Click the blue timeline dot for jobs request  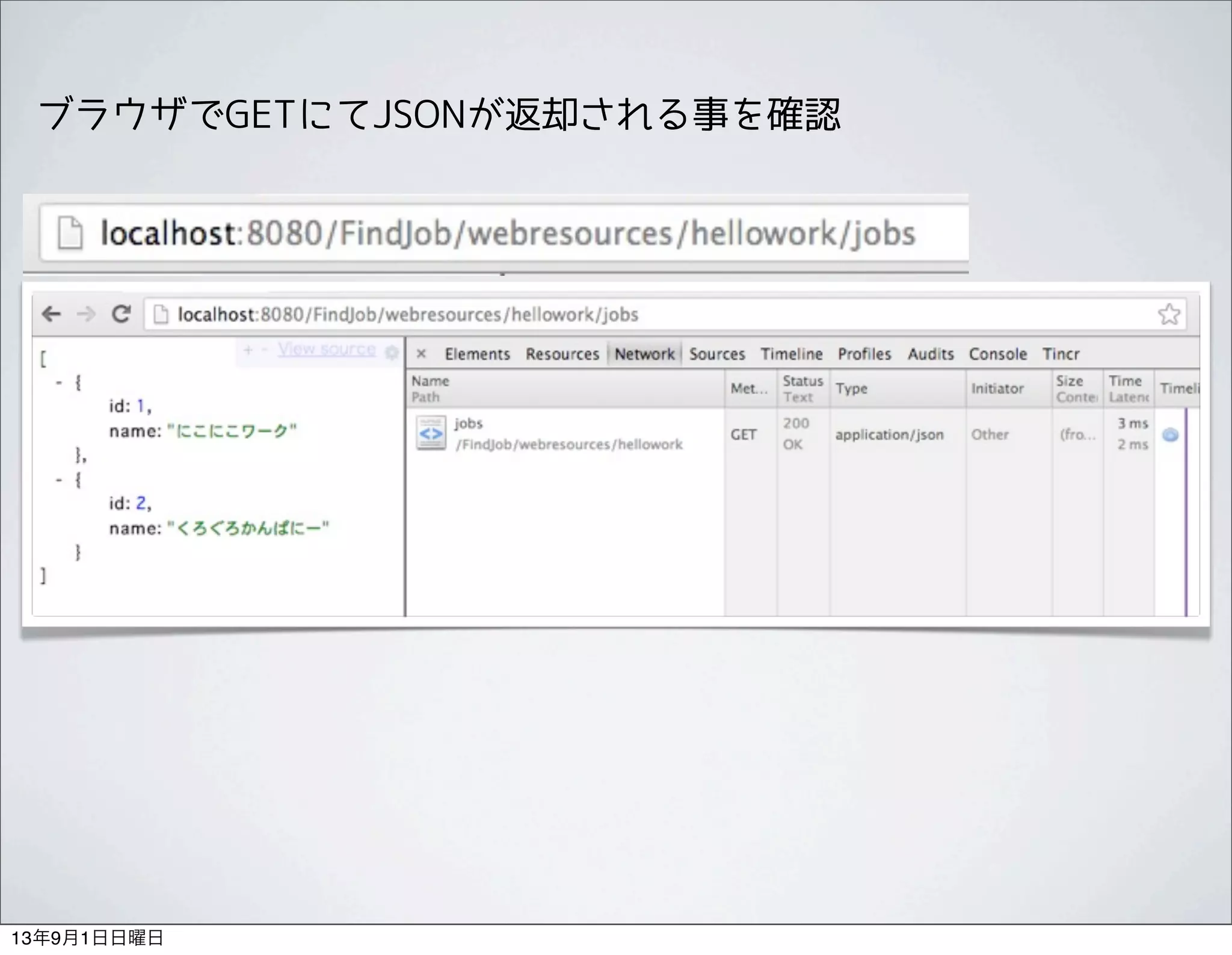coord(1170,434)
